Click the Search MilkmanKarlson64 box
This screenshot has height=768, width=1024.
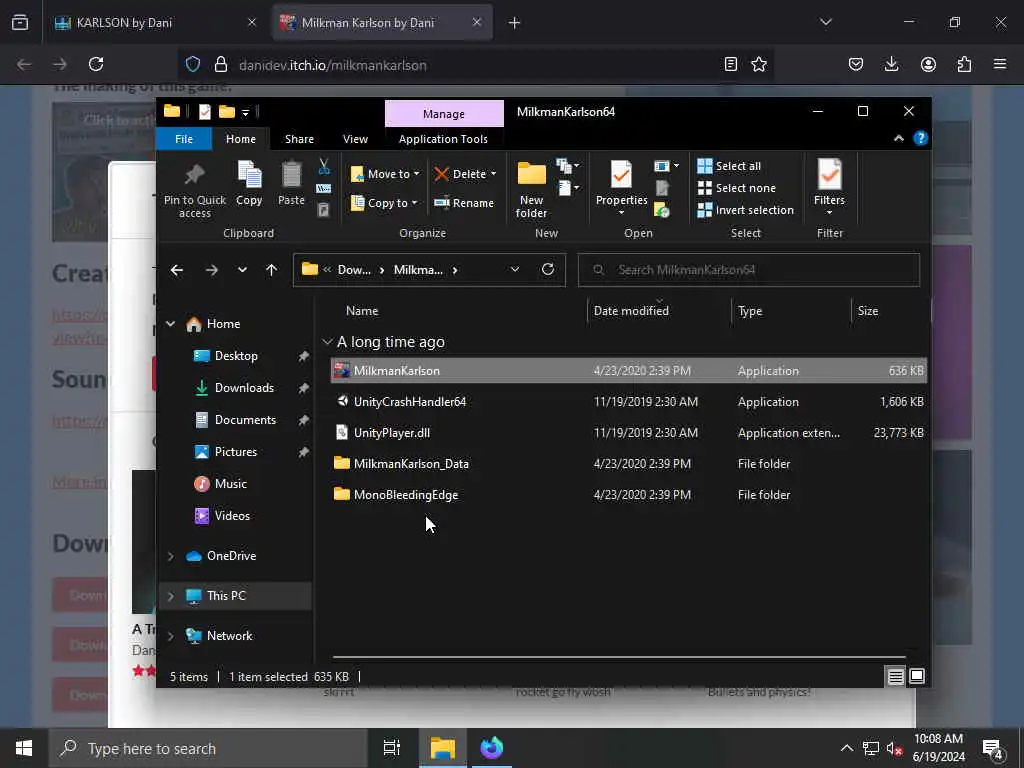[748, 270]
